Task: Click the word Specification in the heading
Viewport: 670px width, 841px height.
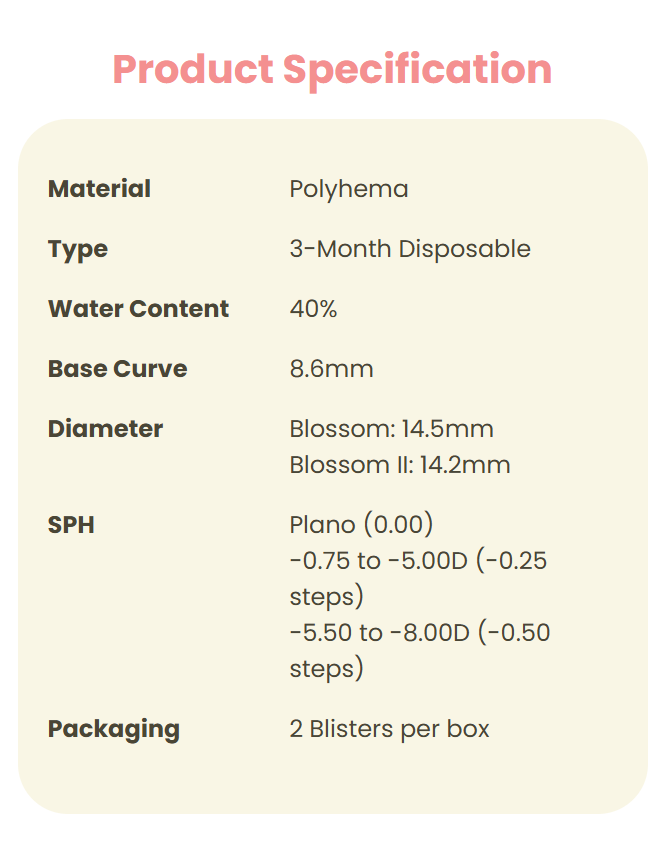Action: click(x=417, y=70)
